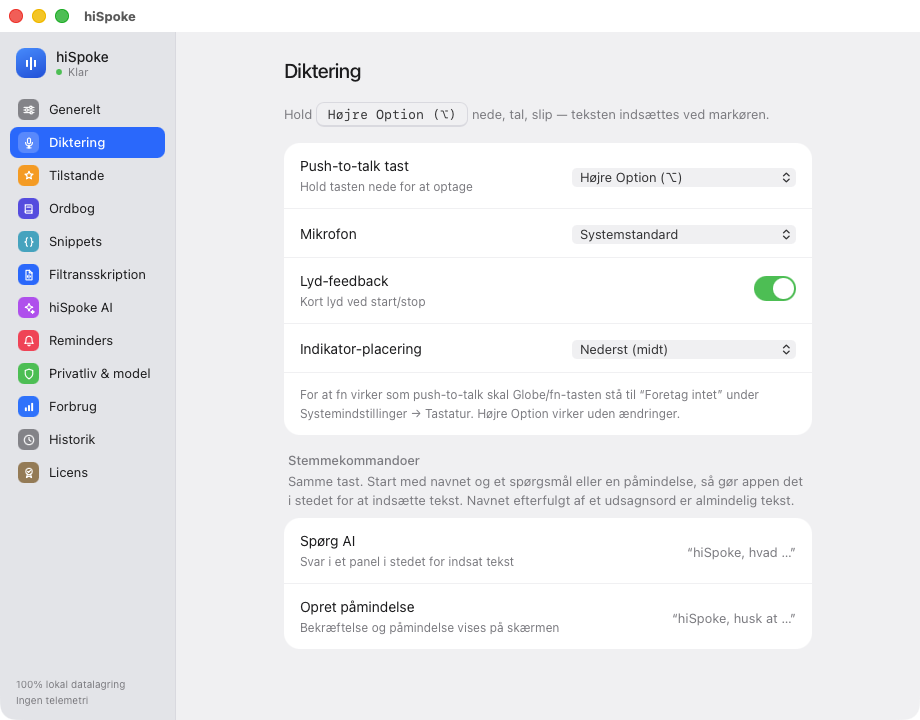
Task: Click the "hiSpoke, hvad ..." example phrase
Action: 741,553
